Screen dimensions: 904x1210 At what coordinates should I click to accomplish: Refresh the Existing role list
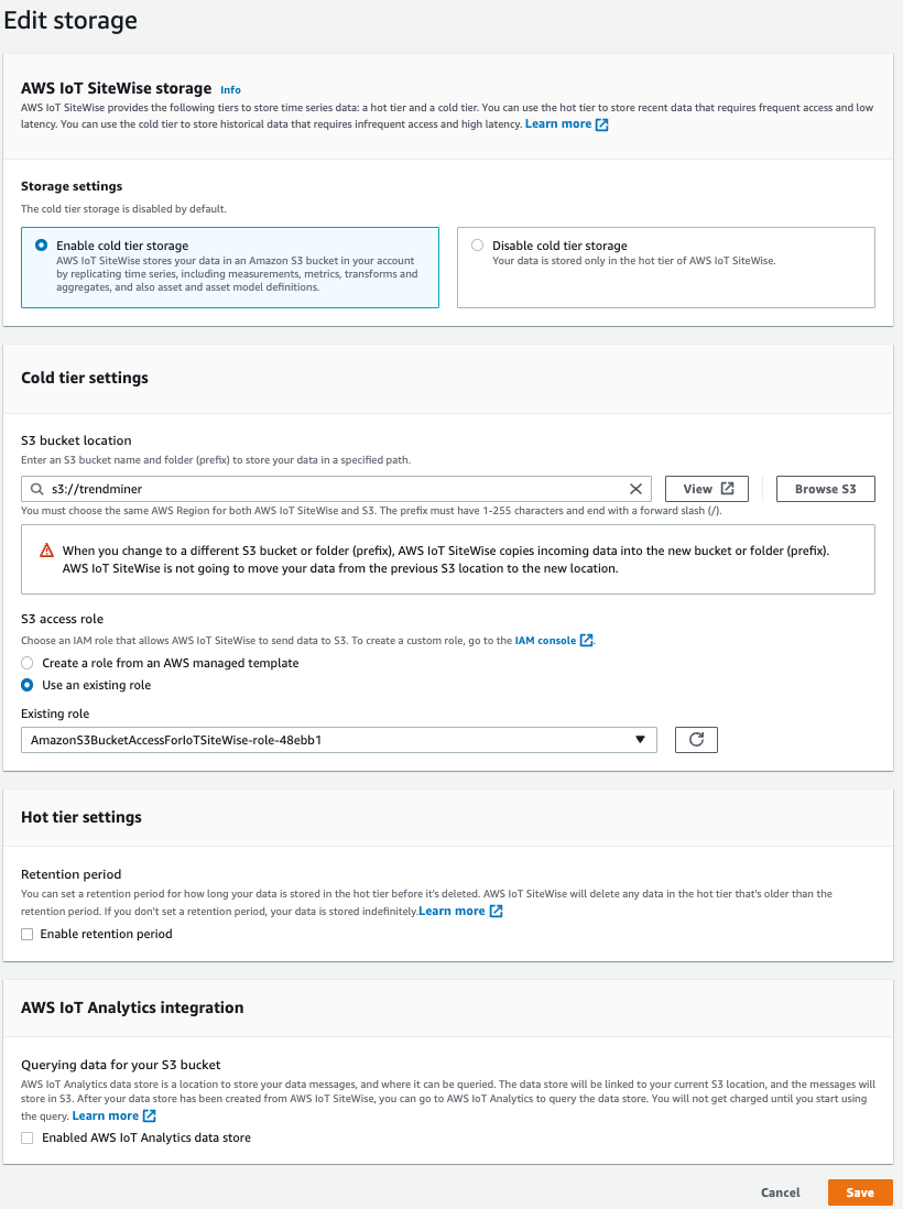tap(696, 740)
